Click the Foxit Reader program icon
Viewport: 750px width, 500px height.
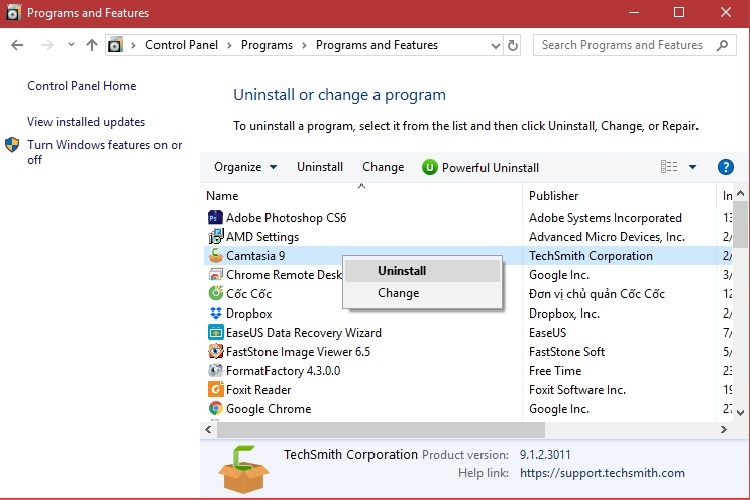tap(215, 390)
